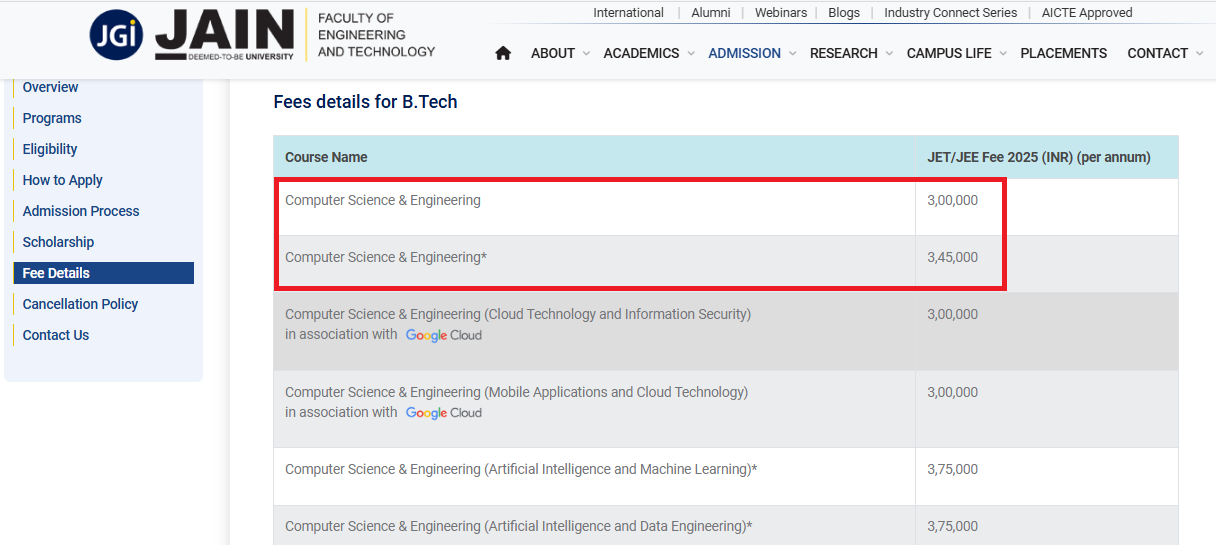This screenshot has width=1216, height=545.
Task: Select Cancellation Policy in the sidebar
Action: point(80,304)
